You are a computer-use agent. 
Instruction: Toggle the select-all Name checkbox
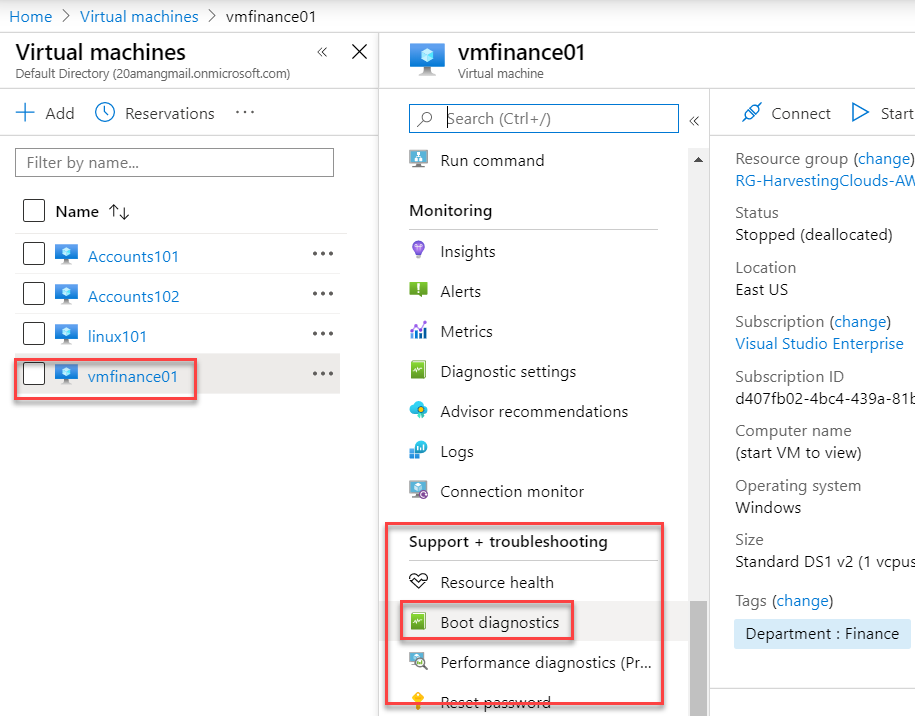[34, 211]
